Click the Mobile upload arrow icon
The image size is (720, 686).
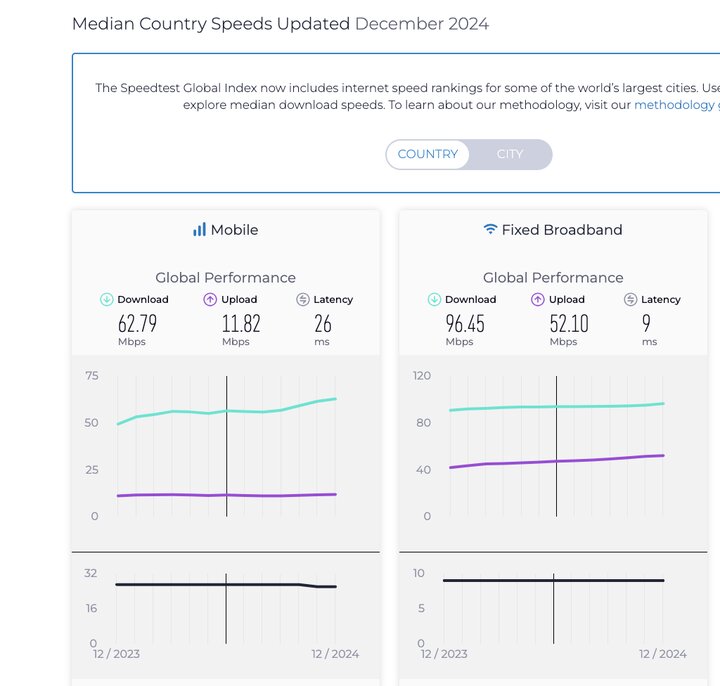point(210,299)
